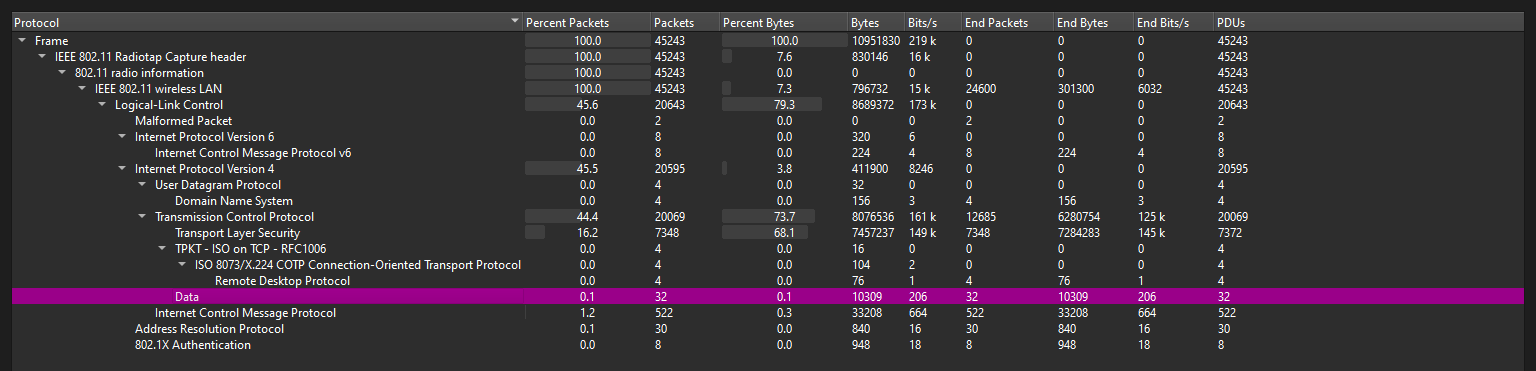
Task: Collapse the User Datagram Protocol node
Action: coord(142,185)
